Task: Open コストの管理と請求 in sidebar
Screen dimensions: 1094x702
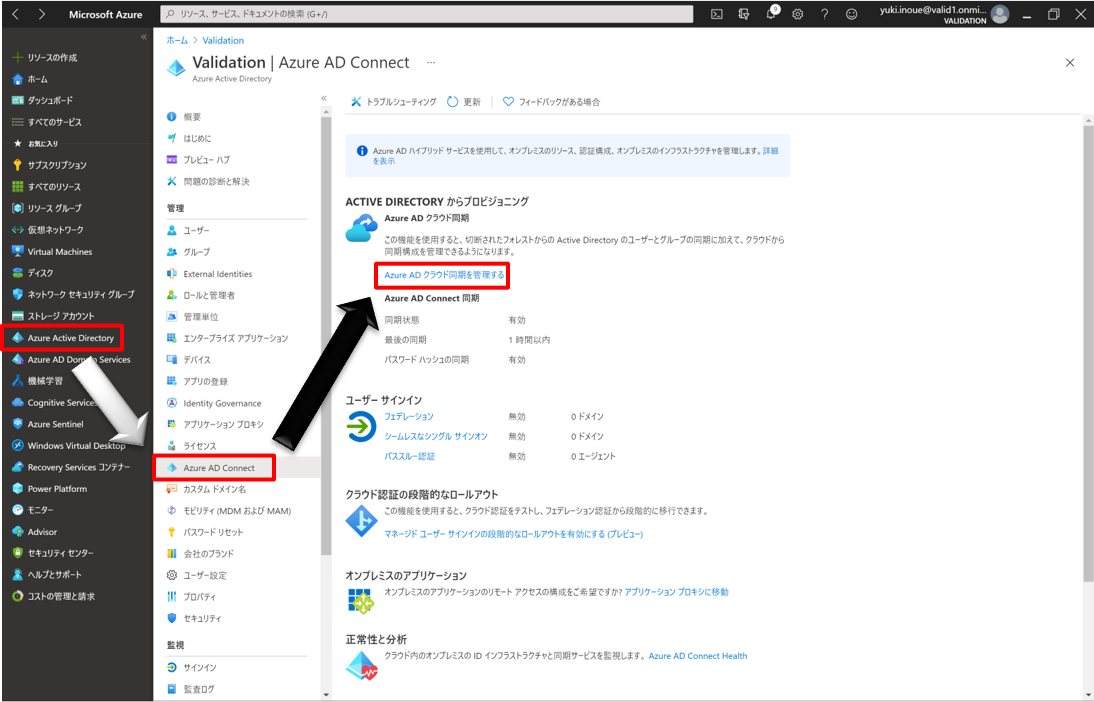Action: point(54,596)
